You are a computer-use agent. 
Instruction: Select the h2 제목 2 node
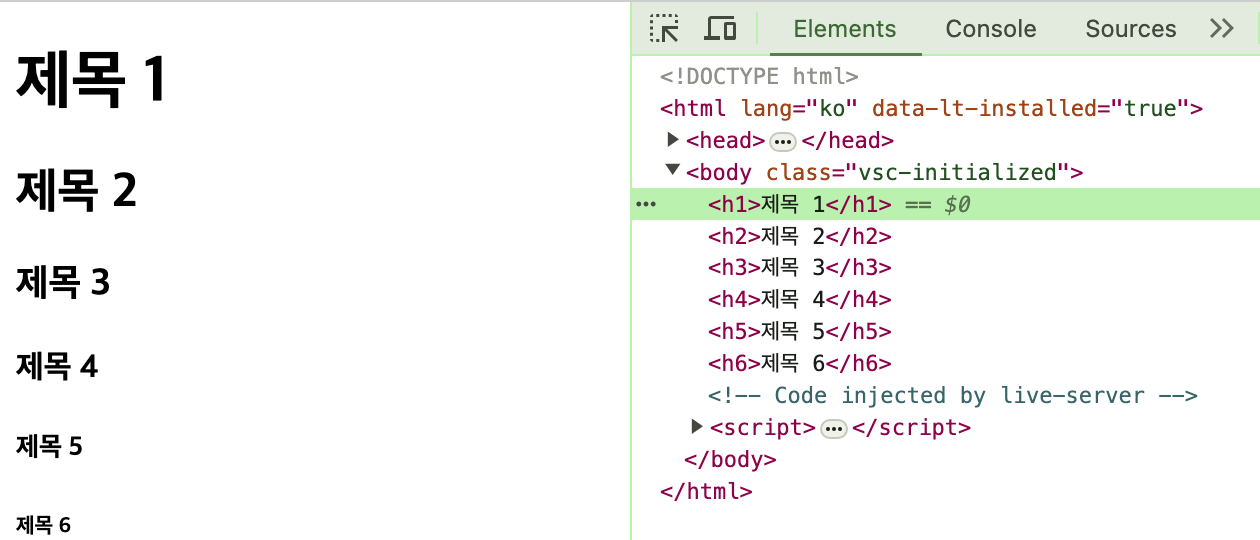coord(800,236)
